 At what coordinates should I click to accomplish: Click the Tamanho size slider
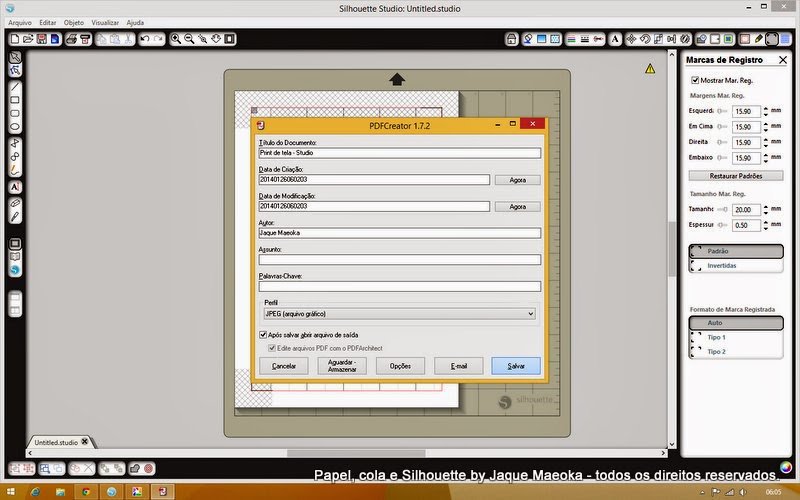tap(722, 210)
